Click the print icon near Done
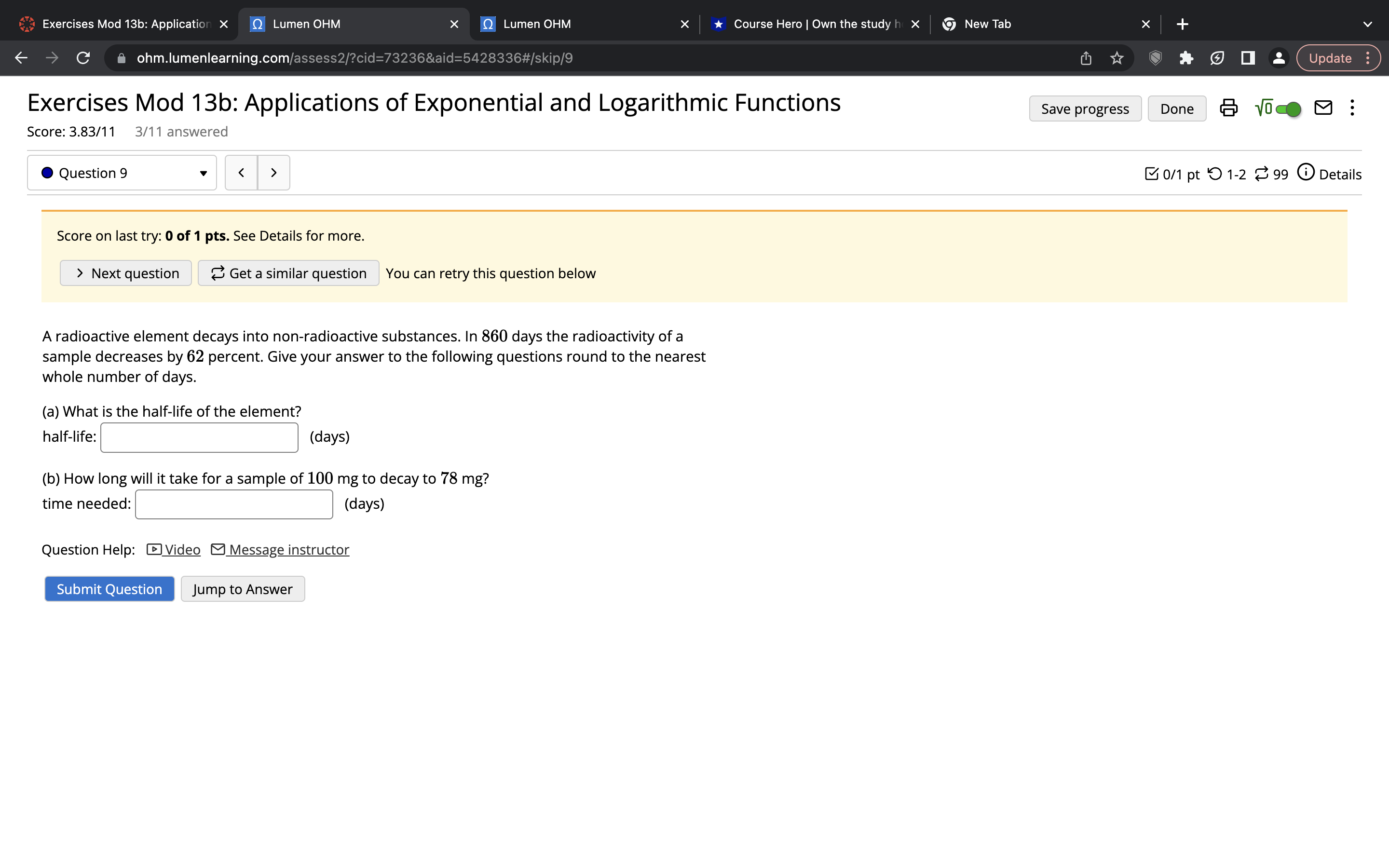 click(1228, 108)
